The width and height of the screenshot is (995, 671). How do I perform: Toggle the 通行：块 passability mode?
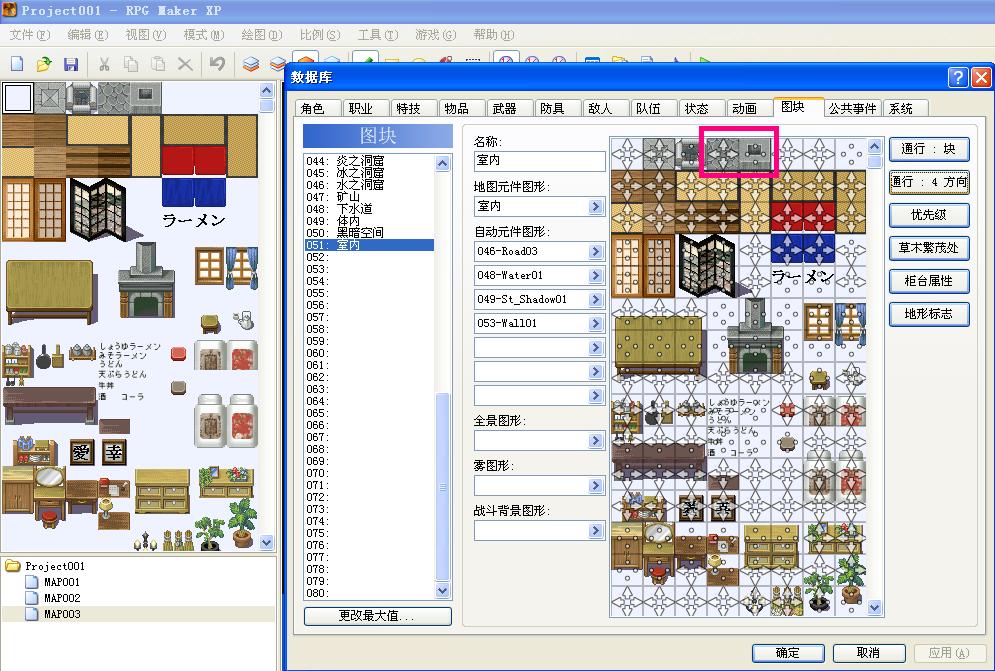point(928,149)
